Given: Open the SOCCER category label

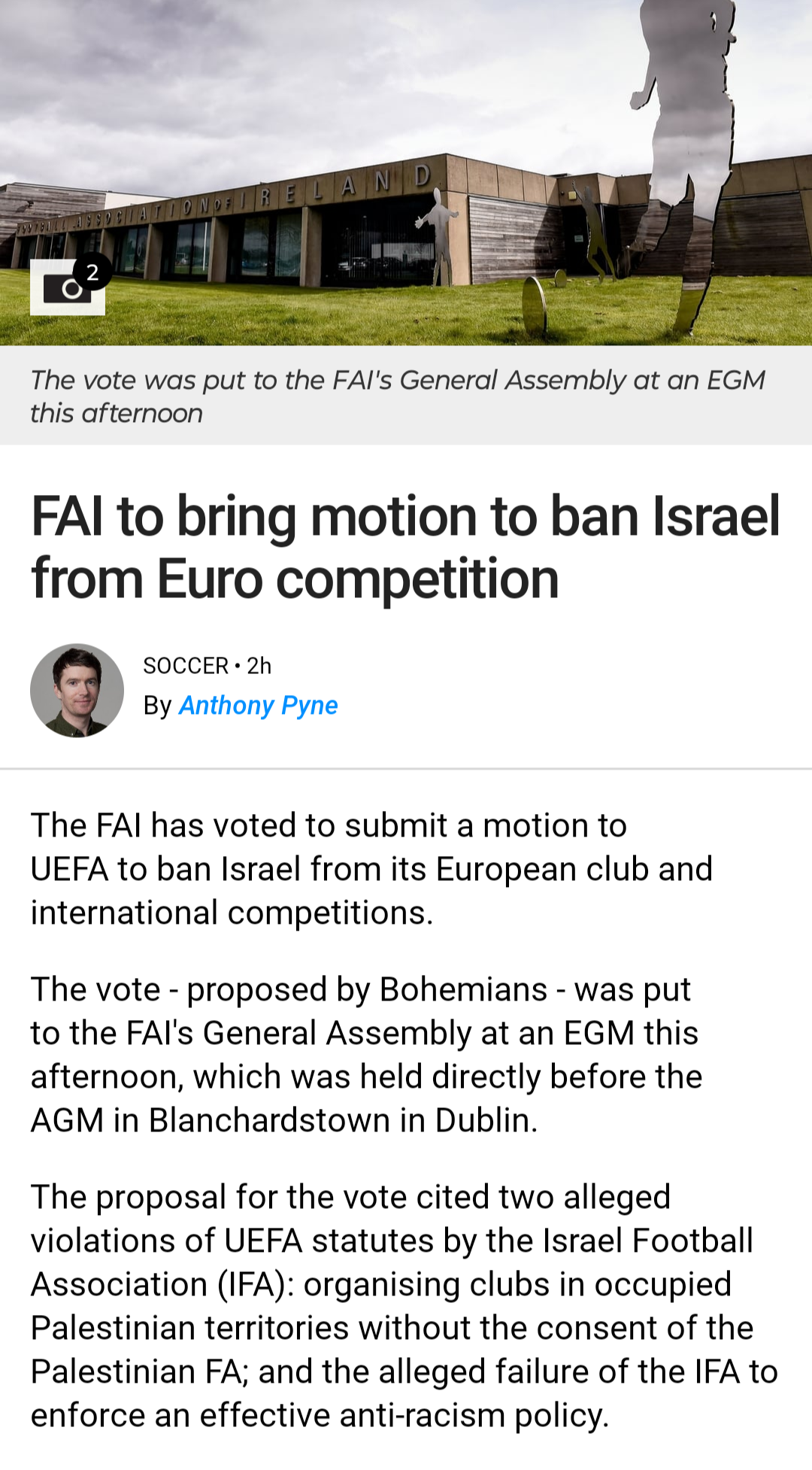Looking at the screenshot, I should pyautogui.click(x=186, y=666).
